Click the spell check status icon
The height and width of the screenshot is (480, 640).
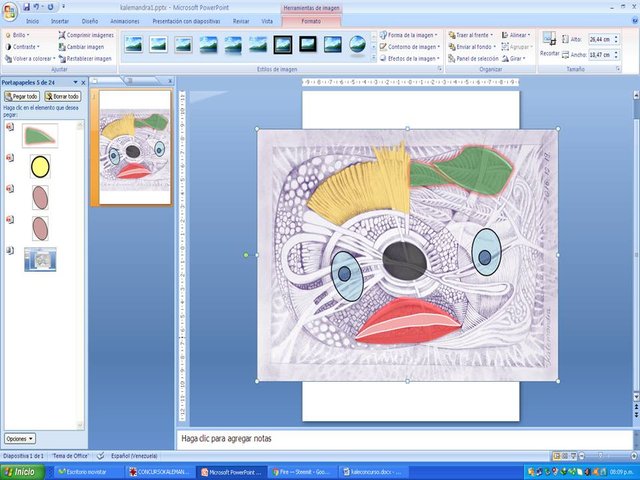pos(100,456)
